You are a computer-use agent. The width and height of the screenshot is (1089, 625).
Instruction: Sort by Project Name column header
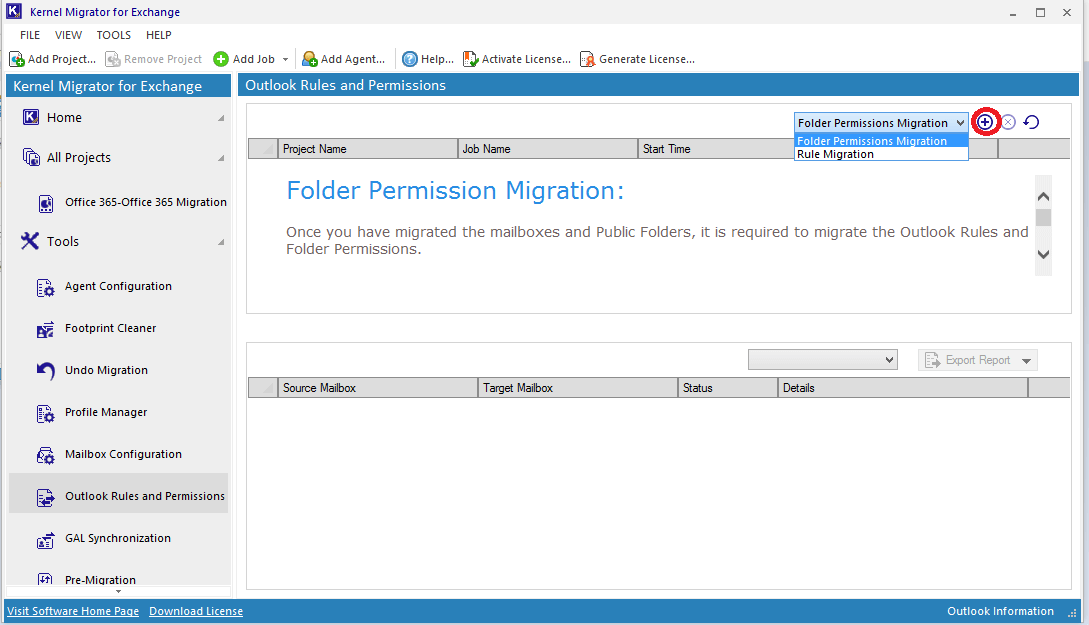click(367, 149)
